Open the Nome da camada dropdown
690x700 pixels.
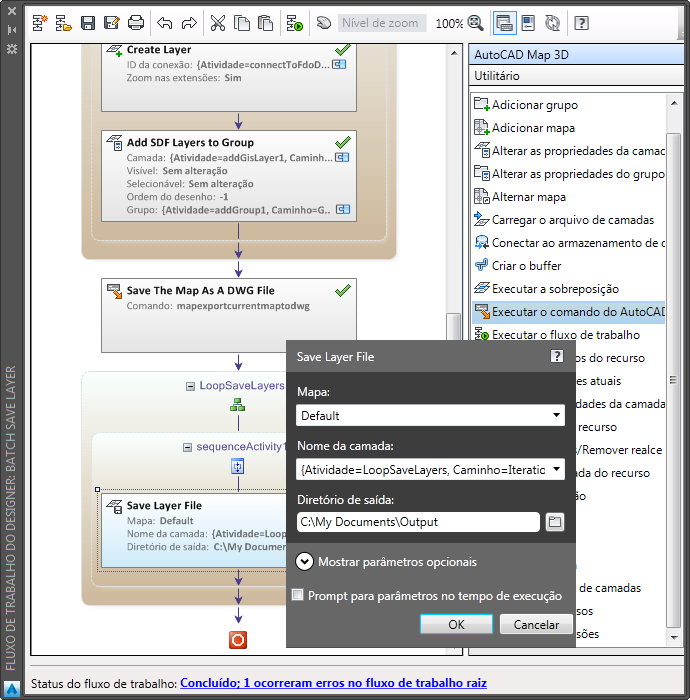tap(556, 469)
